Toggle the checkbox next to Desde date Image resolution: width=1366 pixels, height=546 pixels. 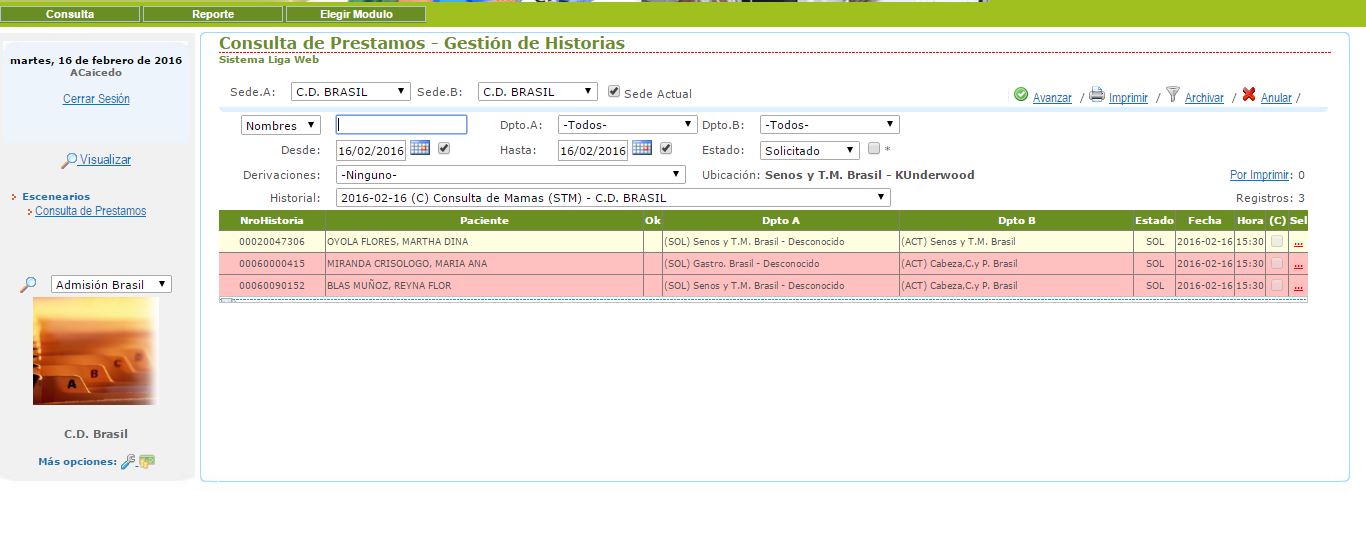tap(445, 149)
